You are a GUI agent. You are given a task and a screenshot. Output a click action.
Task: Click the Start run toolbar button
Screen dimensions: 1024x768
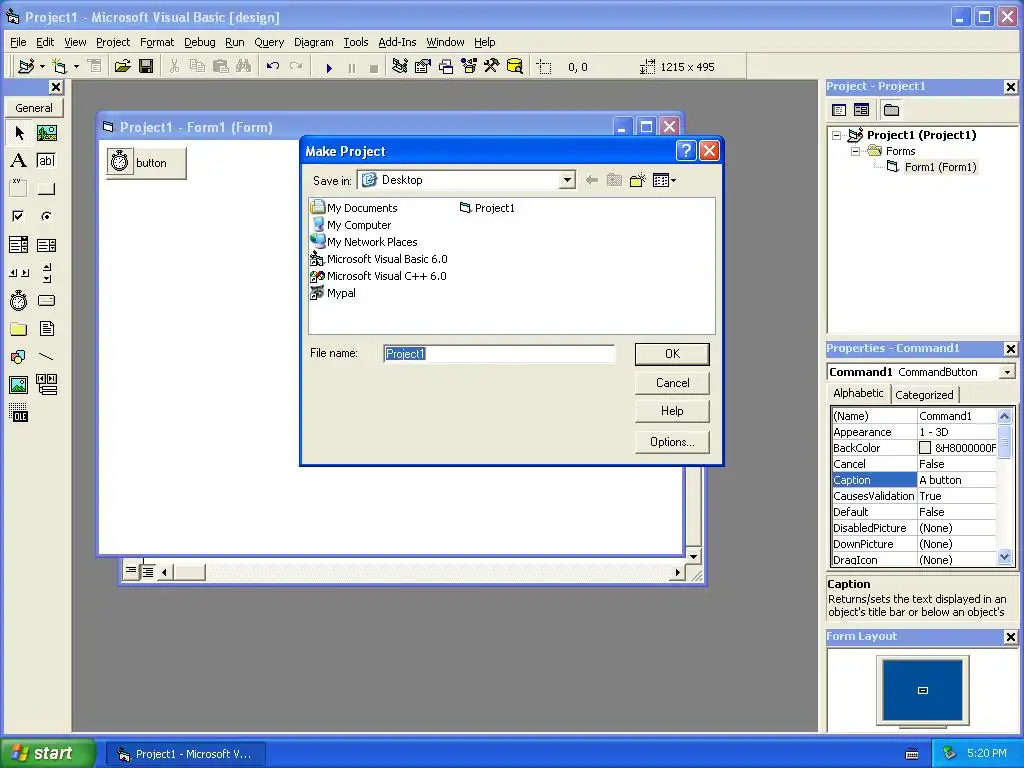(x=329, y=67)
